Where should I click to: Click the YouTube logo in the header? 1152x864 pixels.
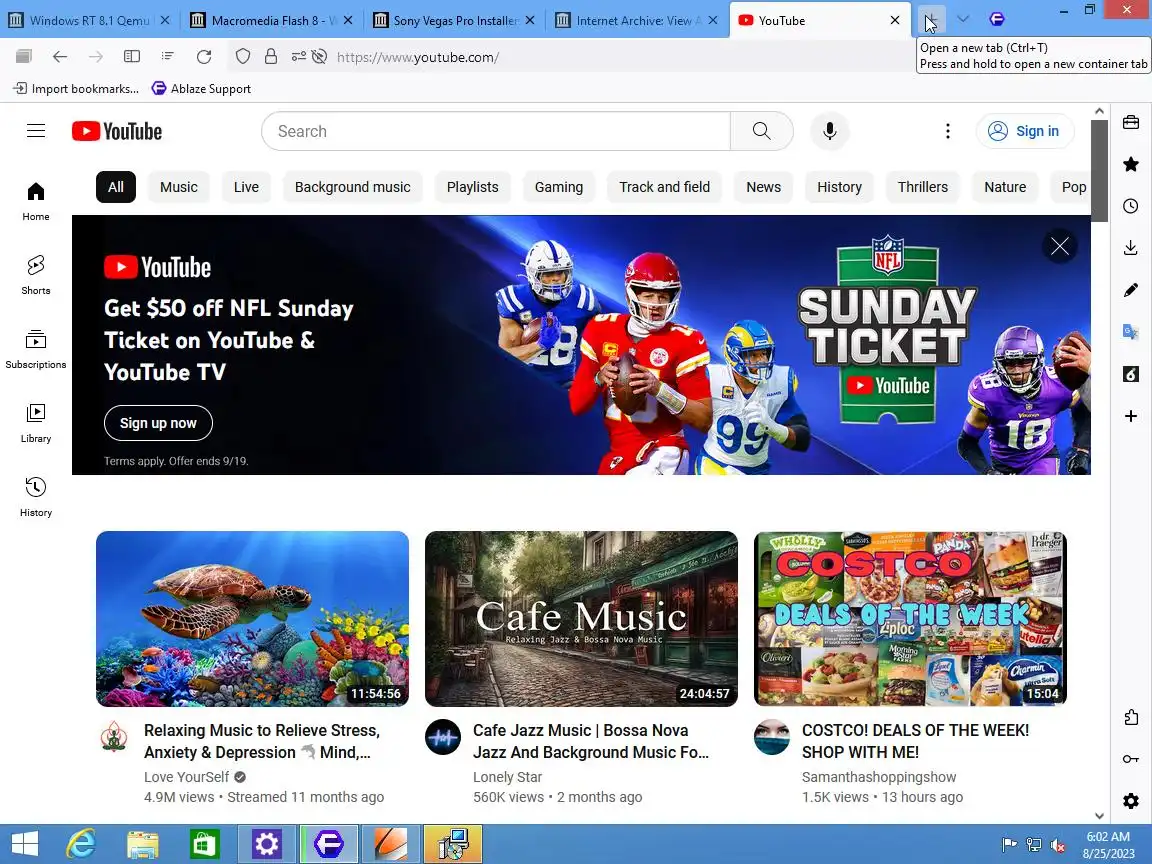(x=117, y=132)
